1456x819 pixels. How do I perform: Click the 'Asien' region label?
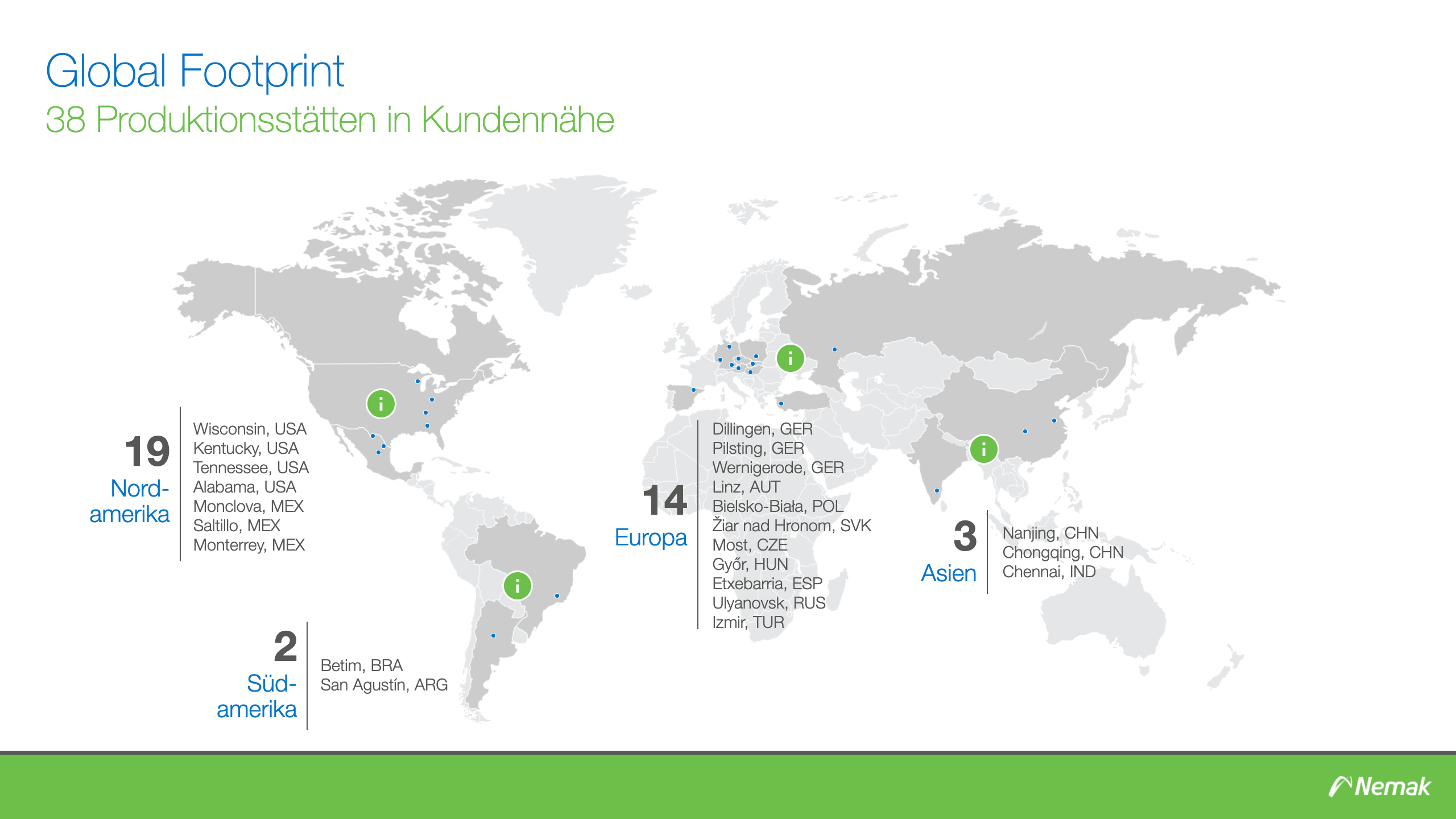[x=949, y=573]
